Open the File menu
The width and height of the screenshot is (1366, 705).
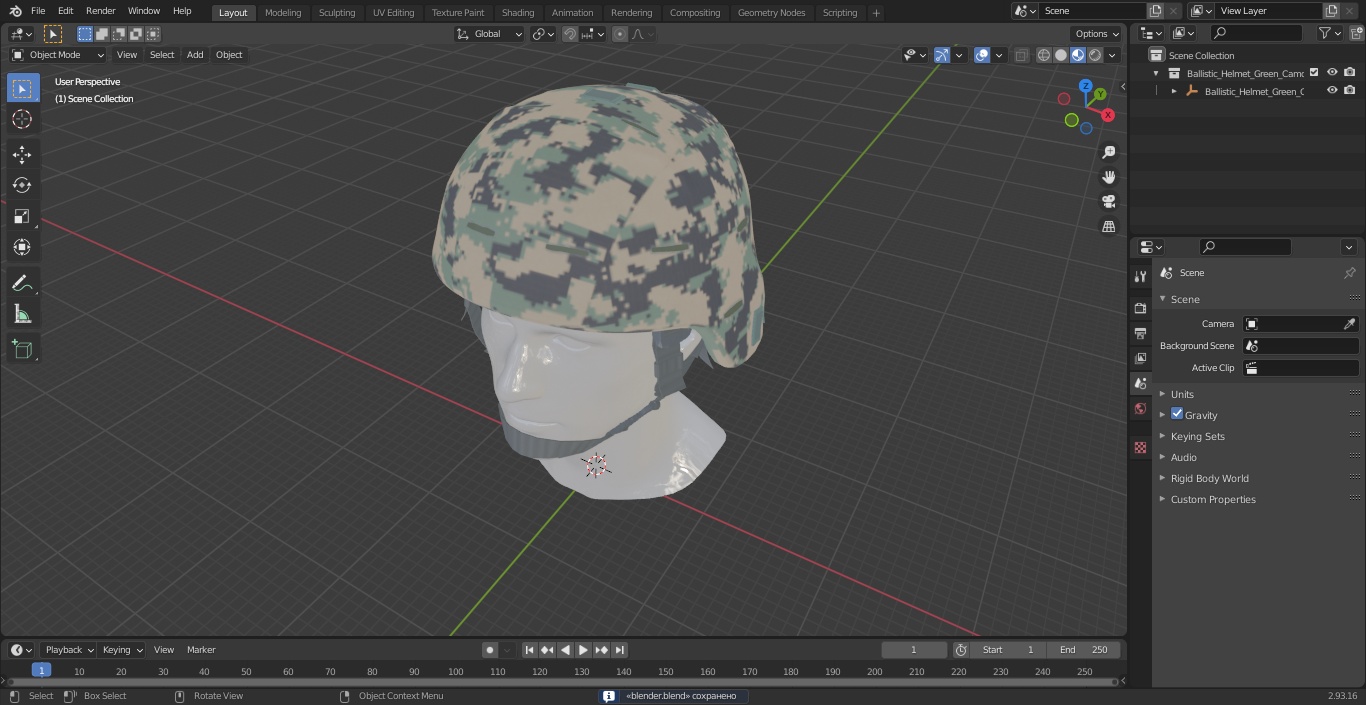38,11
